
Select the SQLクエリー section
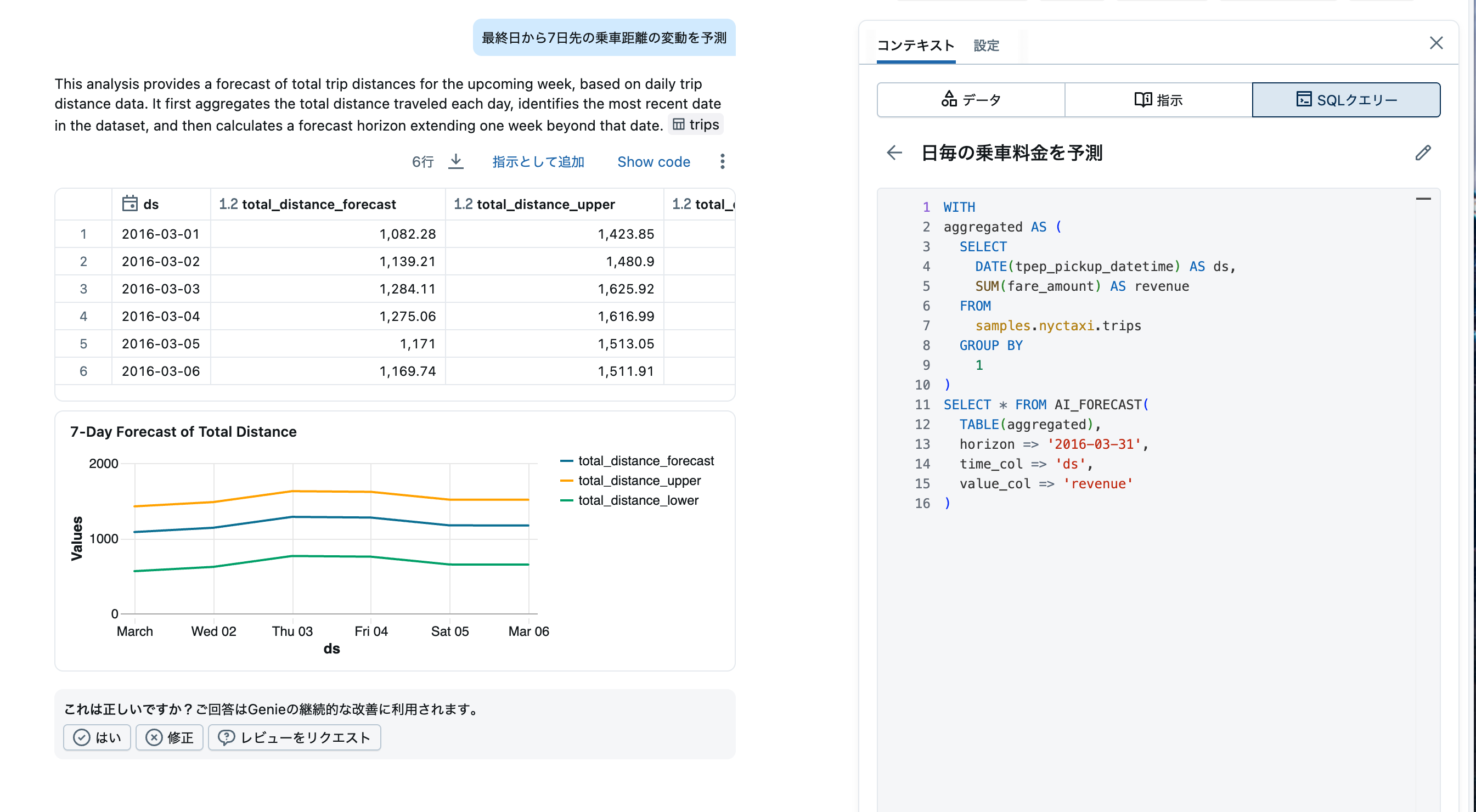pyautogui.click(x=1346, y=100)
